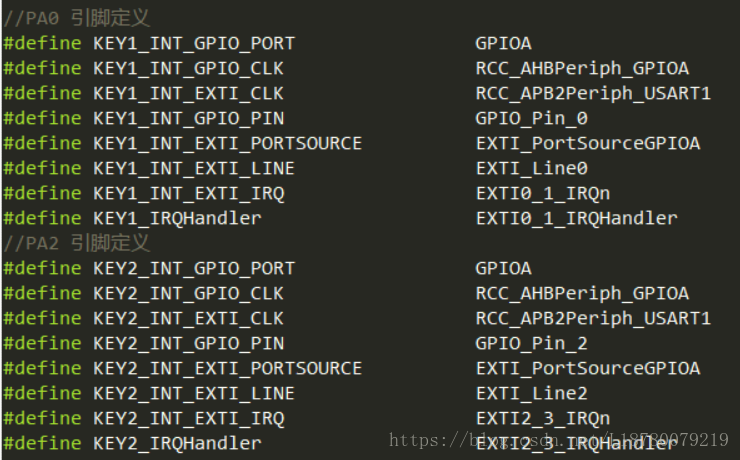This screenshot has width=740, height=460.
Task: Click the //PA2 comment line
Action: (x=76, y=243)
